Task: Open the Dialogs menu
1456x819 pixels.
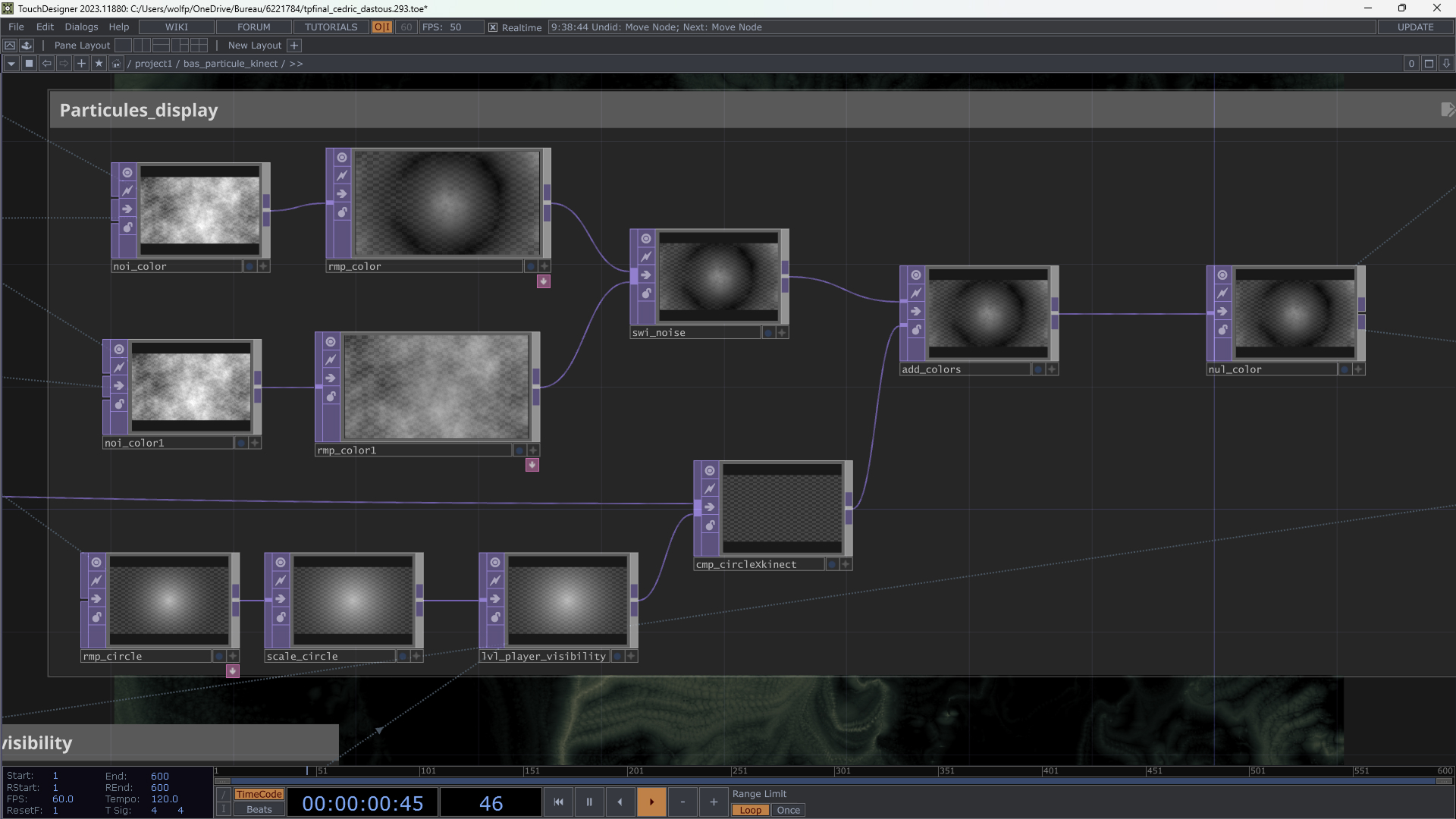Action: 81,27
